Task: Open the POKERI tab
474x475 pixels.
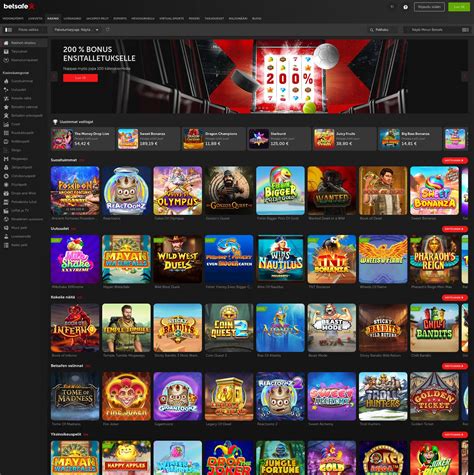Action: pos(194,19)
